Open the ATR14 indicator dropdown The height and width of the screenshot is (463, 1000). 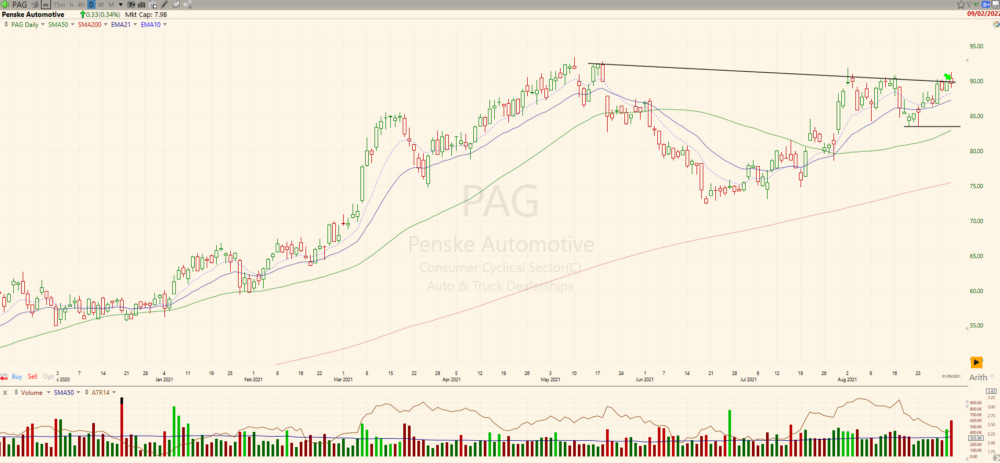114,392
